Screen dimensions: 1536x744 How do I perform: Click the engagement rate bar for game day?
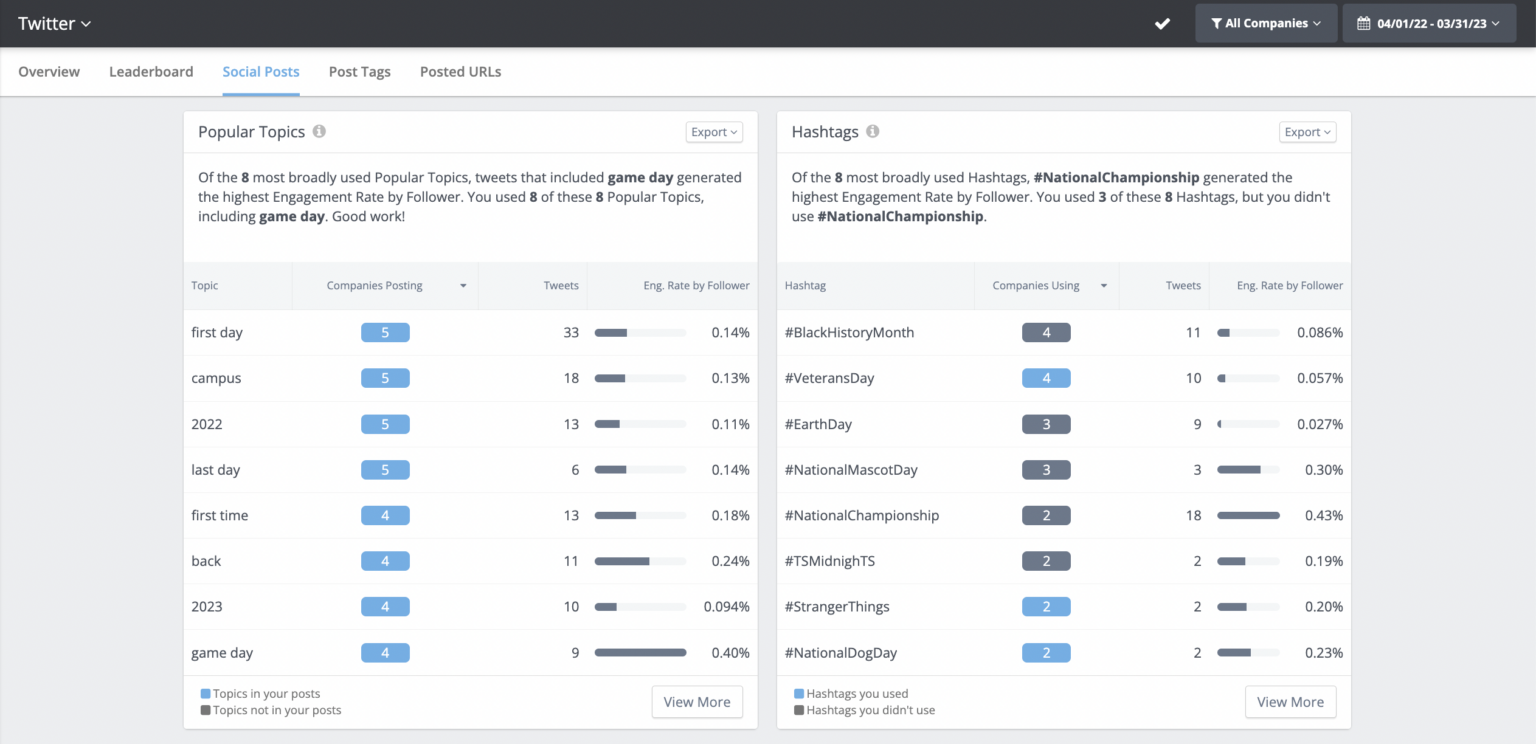(x=640, y=652)
